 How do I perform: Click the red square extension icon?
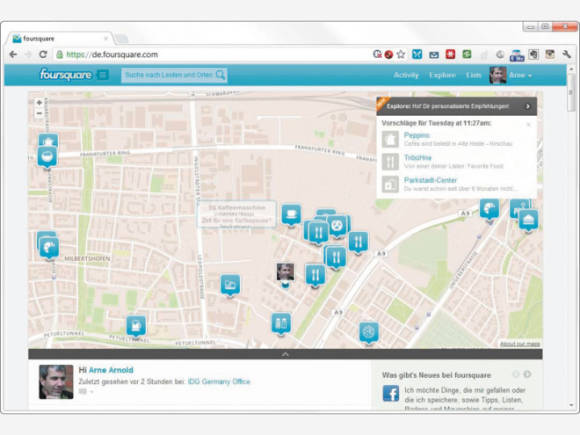click(450, 54)
